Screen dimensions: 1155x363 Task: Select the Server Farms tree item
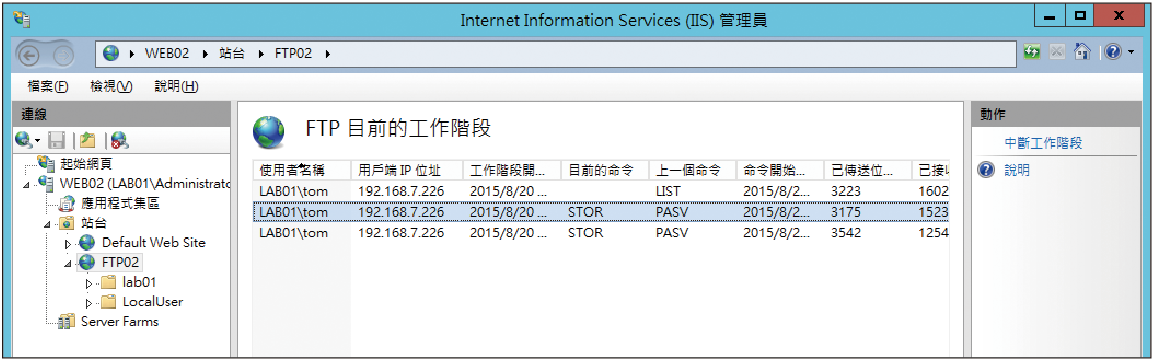(119, 322)
